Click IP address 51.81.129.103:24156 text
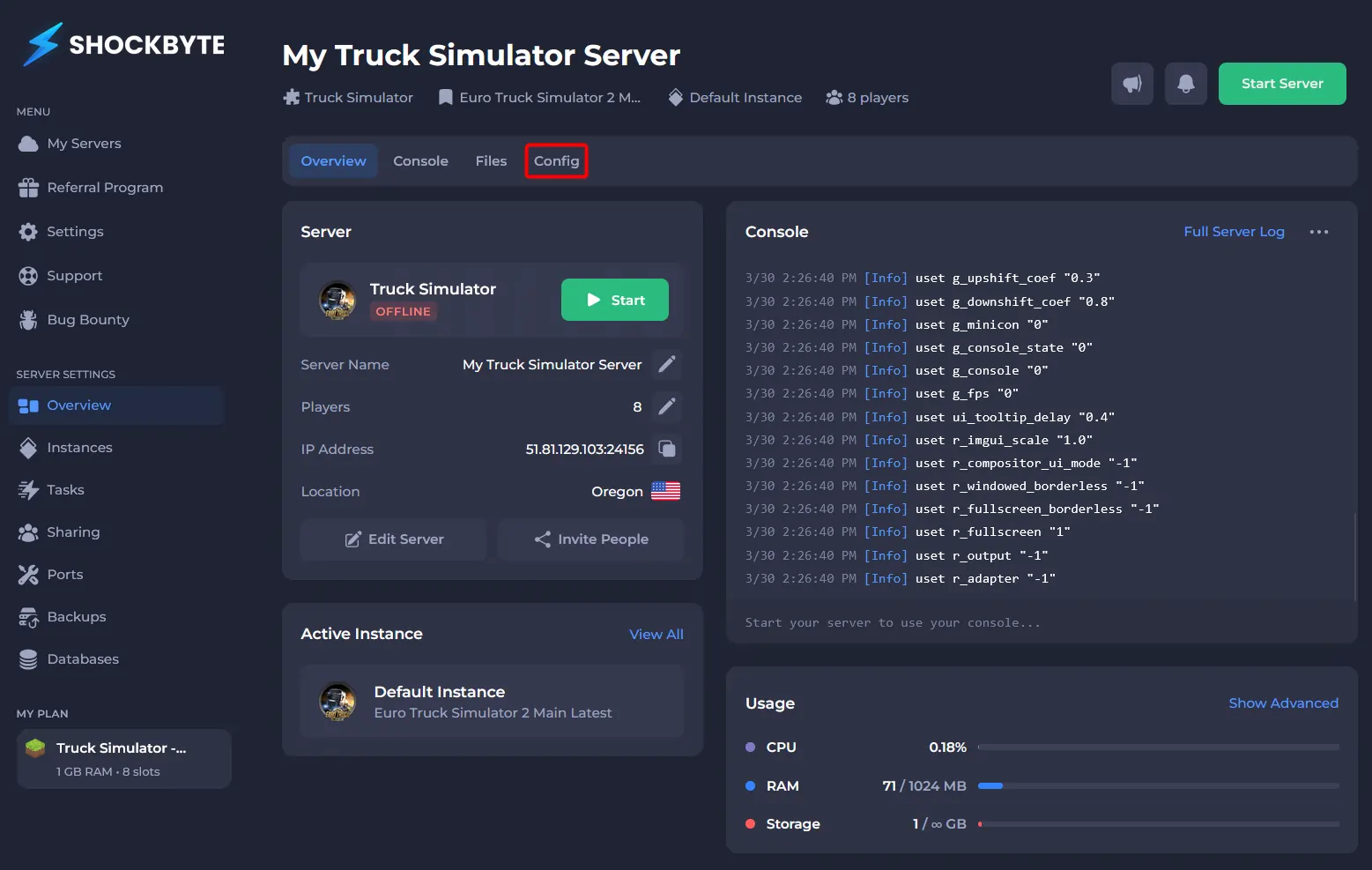The width and height of the screenshot is (1372, 870). [584, 450]
